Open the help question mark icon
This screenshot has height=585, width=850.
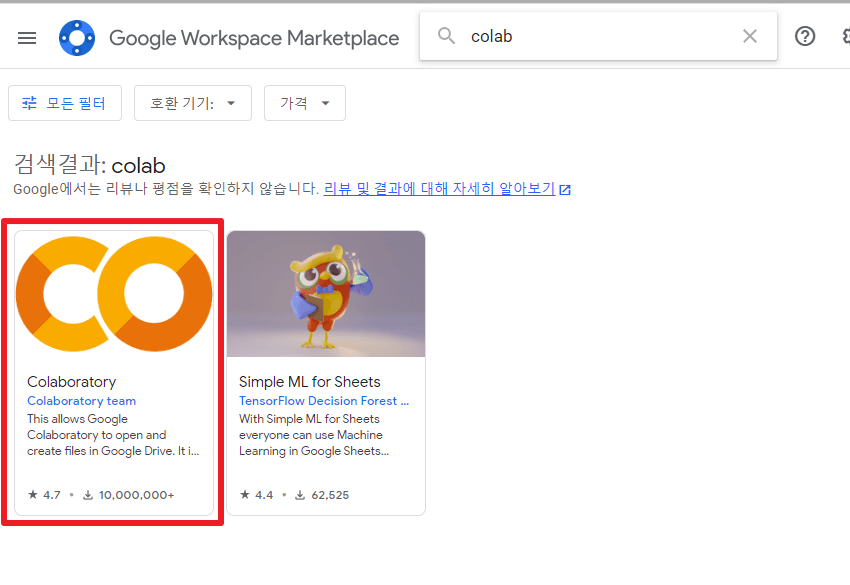pyautogui.click(x=805, y=36)
